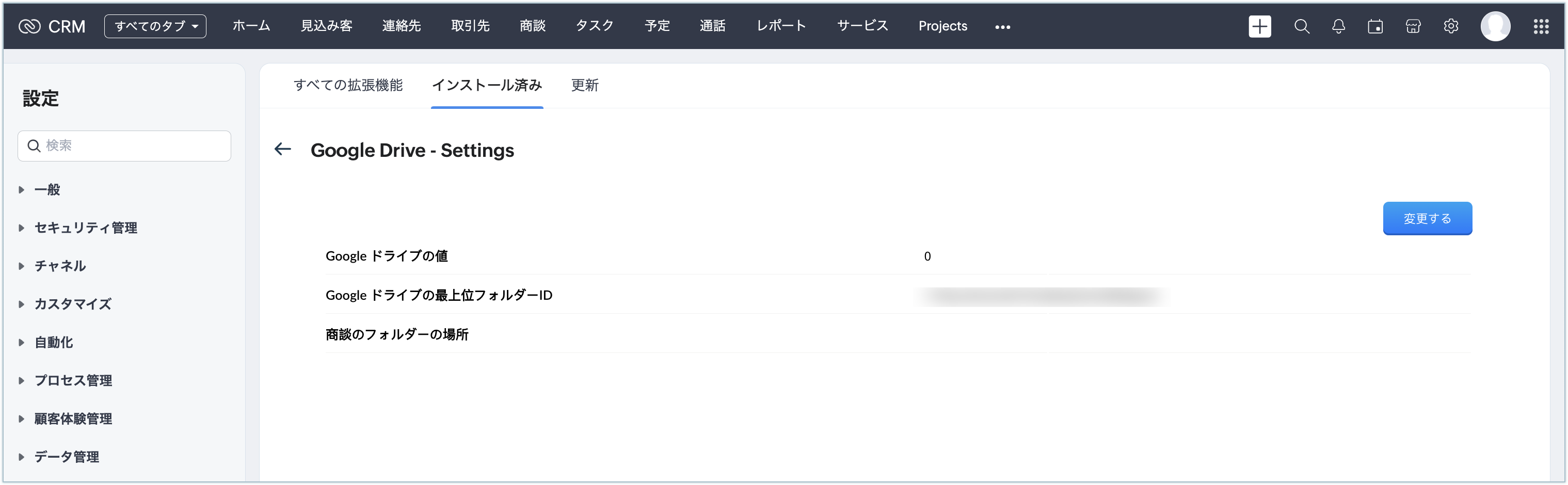The height and width of the screenshot is (485, 1568).
Task: Open the apps grid launcher icon
Action: point(1541,26)
